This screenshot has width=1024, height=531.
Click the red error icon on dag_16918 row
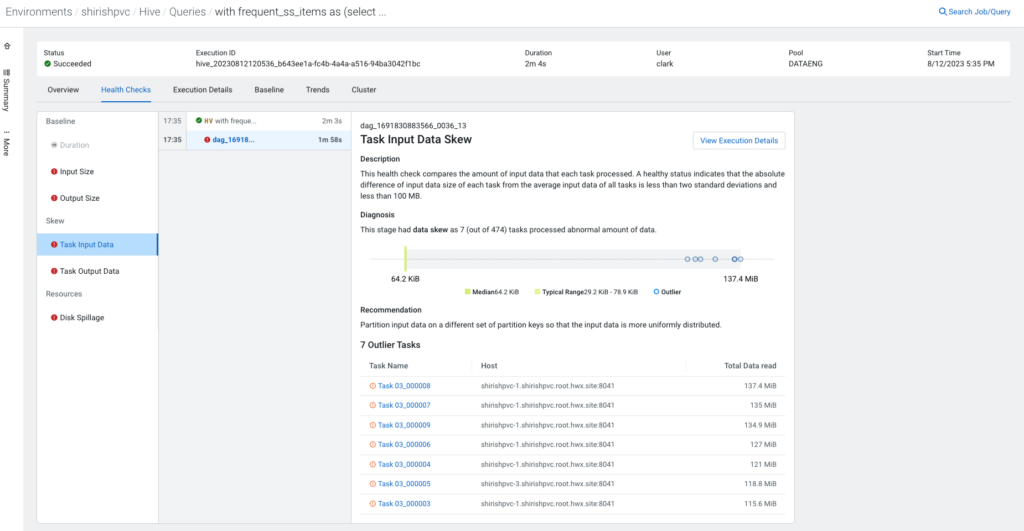[x=207, y=140]
